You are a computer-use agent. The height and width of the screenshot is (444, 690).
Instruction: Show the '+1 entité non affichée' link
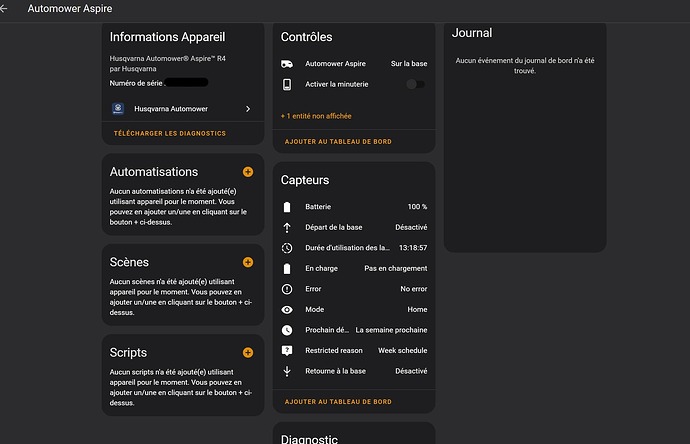316,116
